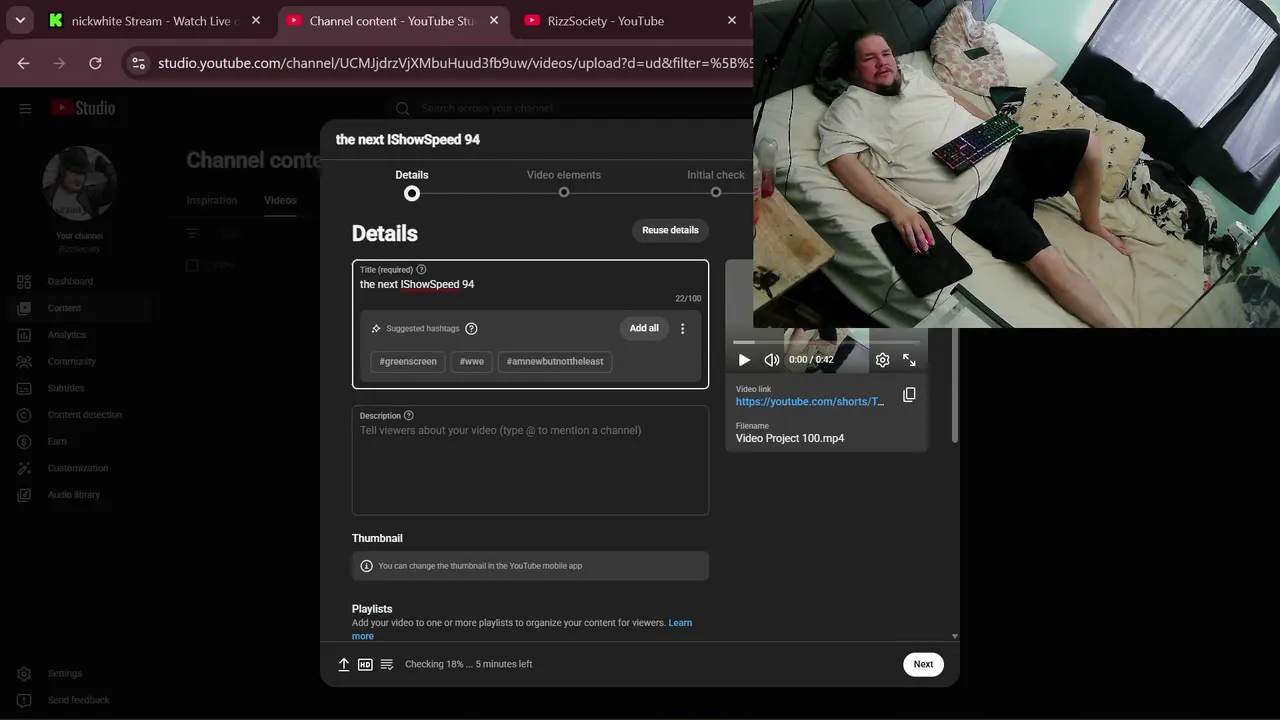Go back with browser back arrow
The width and height of the screenshot is (1280, 720).
coord(23,63)
